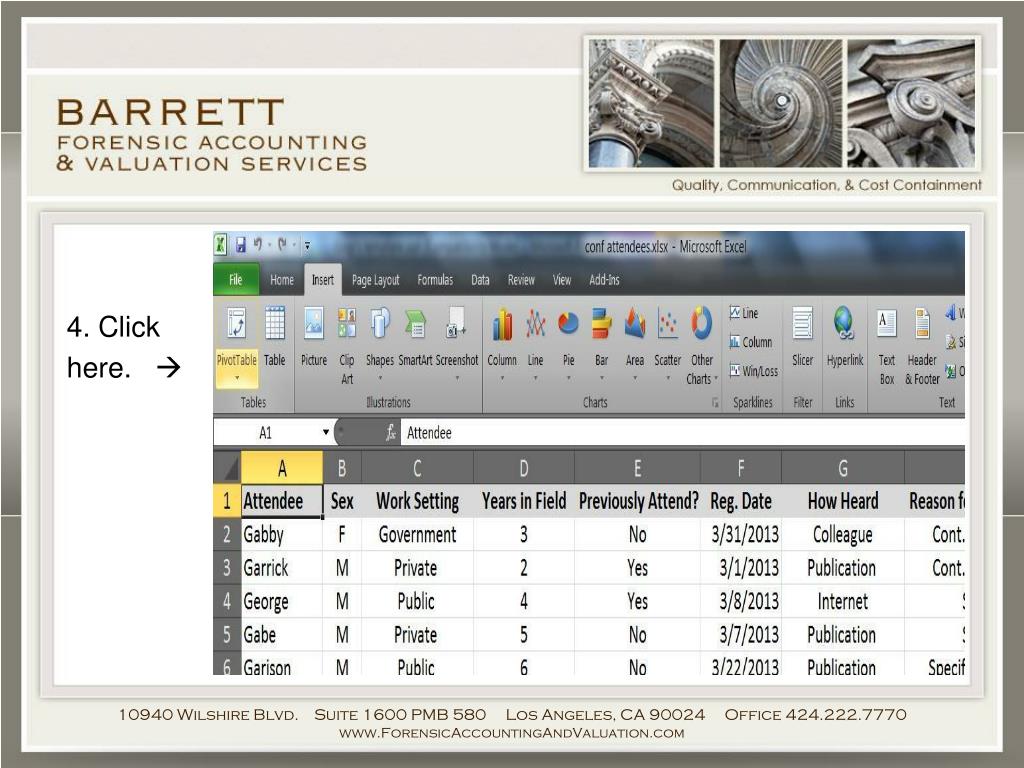Image resolution: width=1024 pixels, height=768 pixels.
Task: Open the Charts group dialog launcher
Action: tap(715, 404)
